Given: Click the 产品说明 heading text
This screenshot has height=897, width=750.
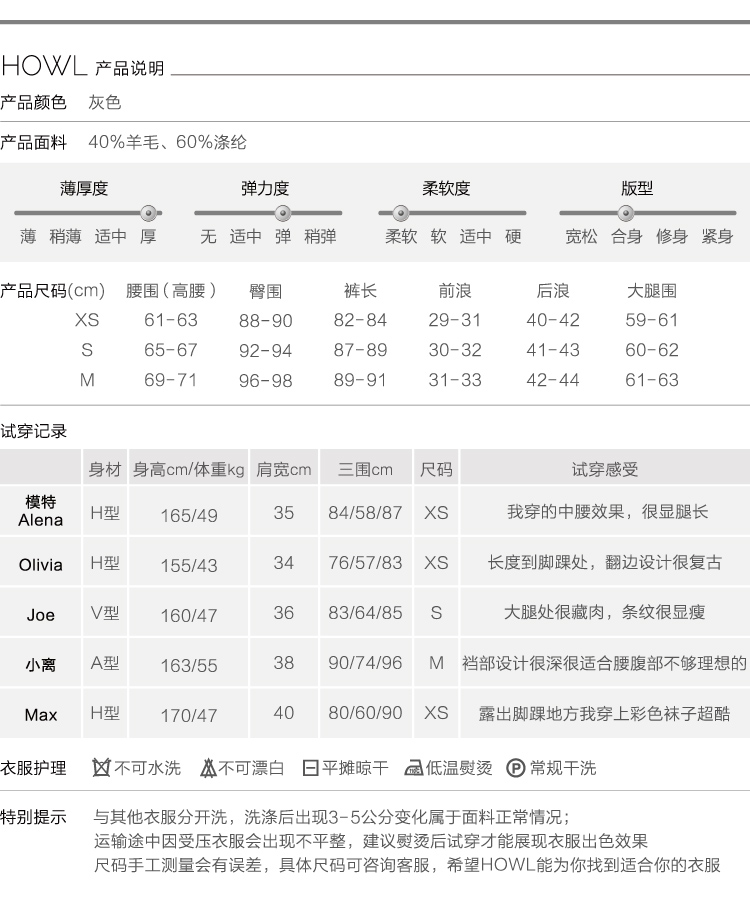Looking at the screenshot, I should coord(129,69).
